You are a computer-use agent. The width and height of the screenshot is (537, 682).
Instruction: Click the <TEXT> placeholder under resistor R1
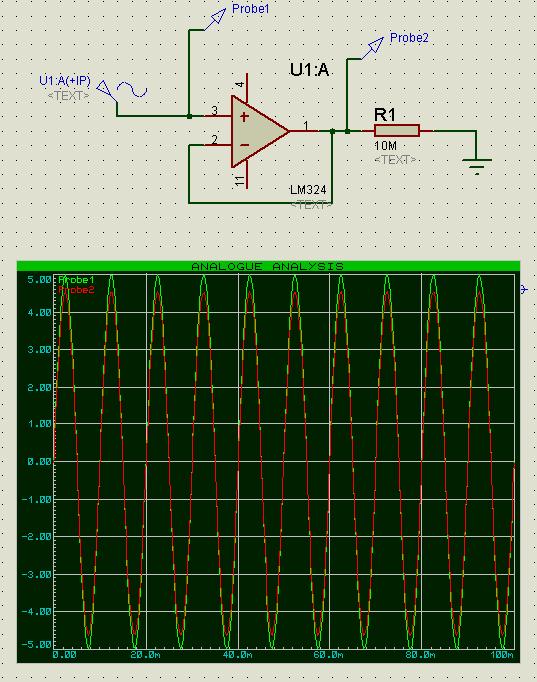pyautogui.click(x=395, y=160)
